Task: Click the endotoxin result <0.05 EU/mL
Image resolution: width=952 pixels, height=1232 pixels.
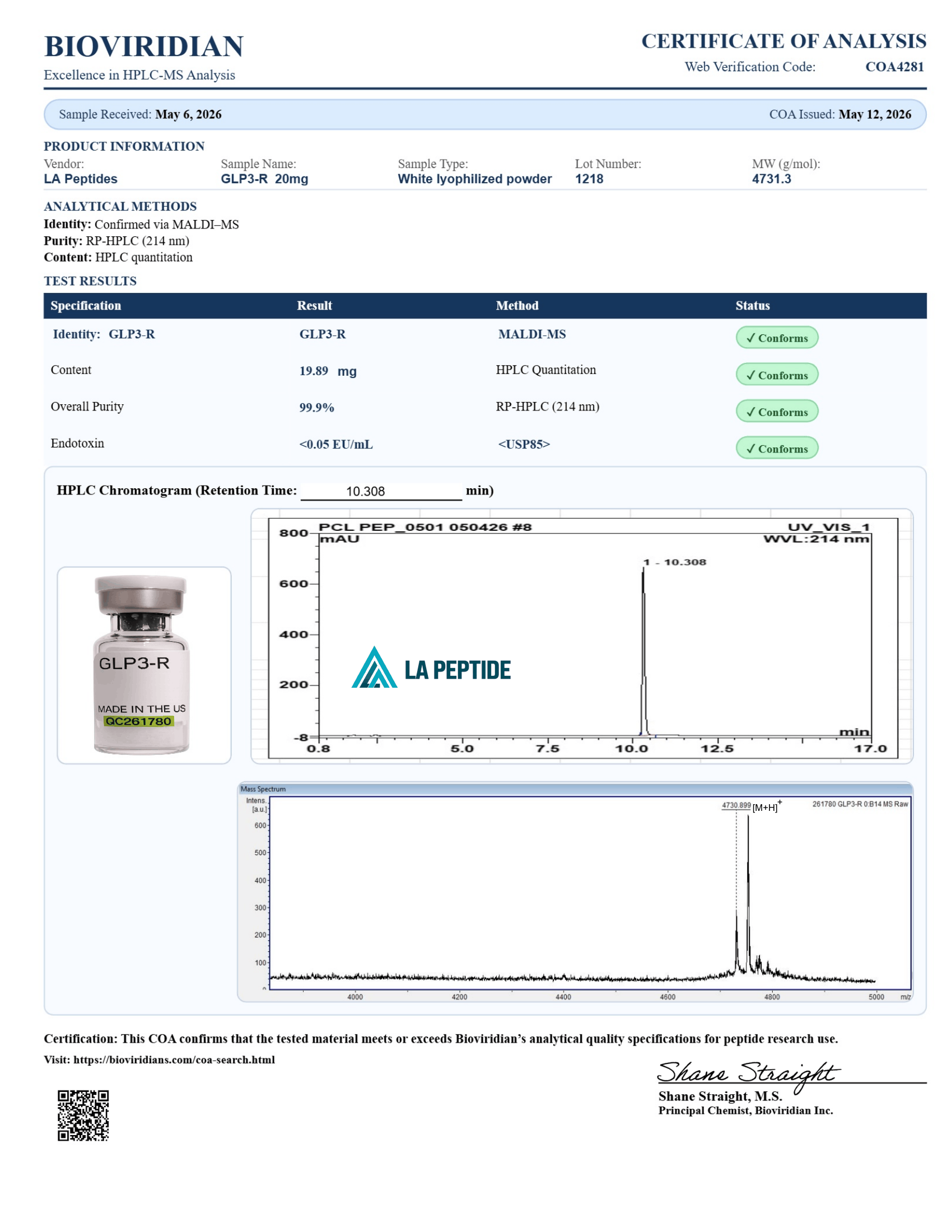Action: click(x=335, y=444)
